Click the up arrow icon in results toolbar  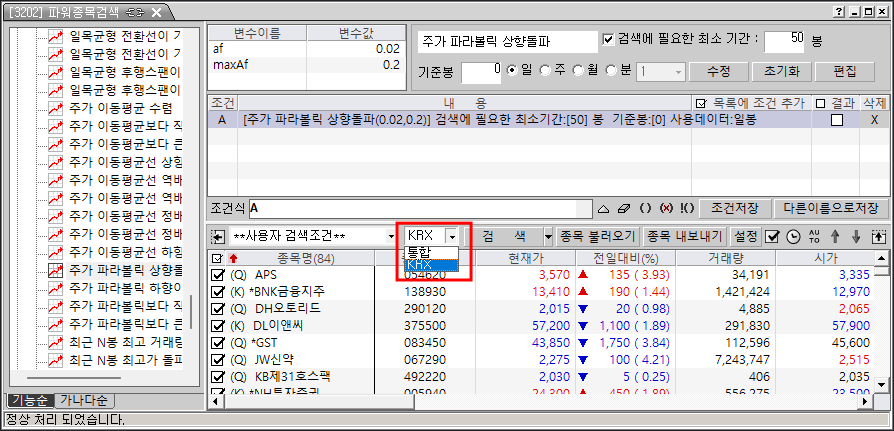pyautogui.click(x=835, y=236)
